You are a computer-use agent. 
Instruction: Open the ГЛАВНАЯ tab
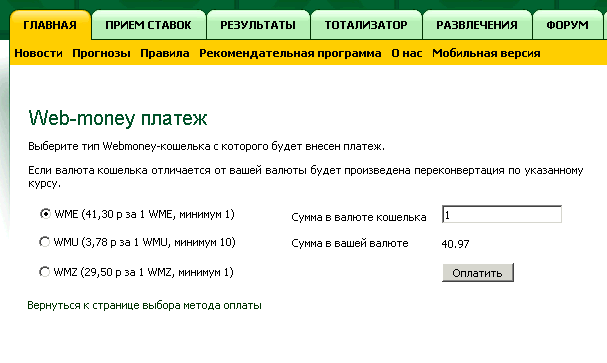pyautogui.click(x=50, y=25)
